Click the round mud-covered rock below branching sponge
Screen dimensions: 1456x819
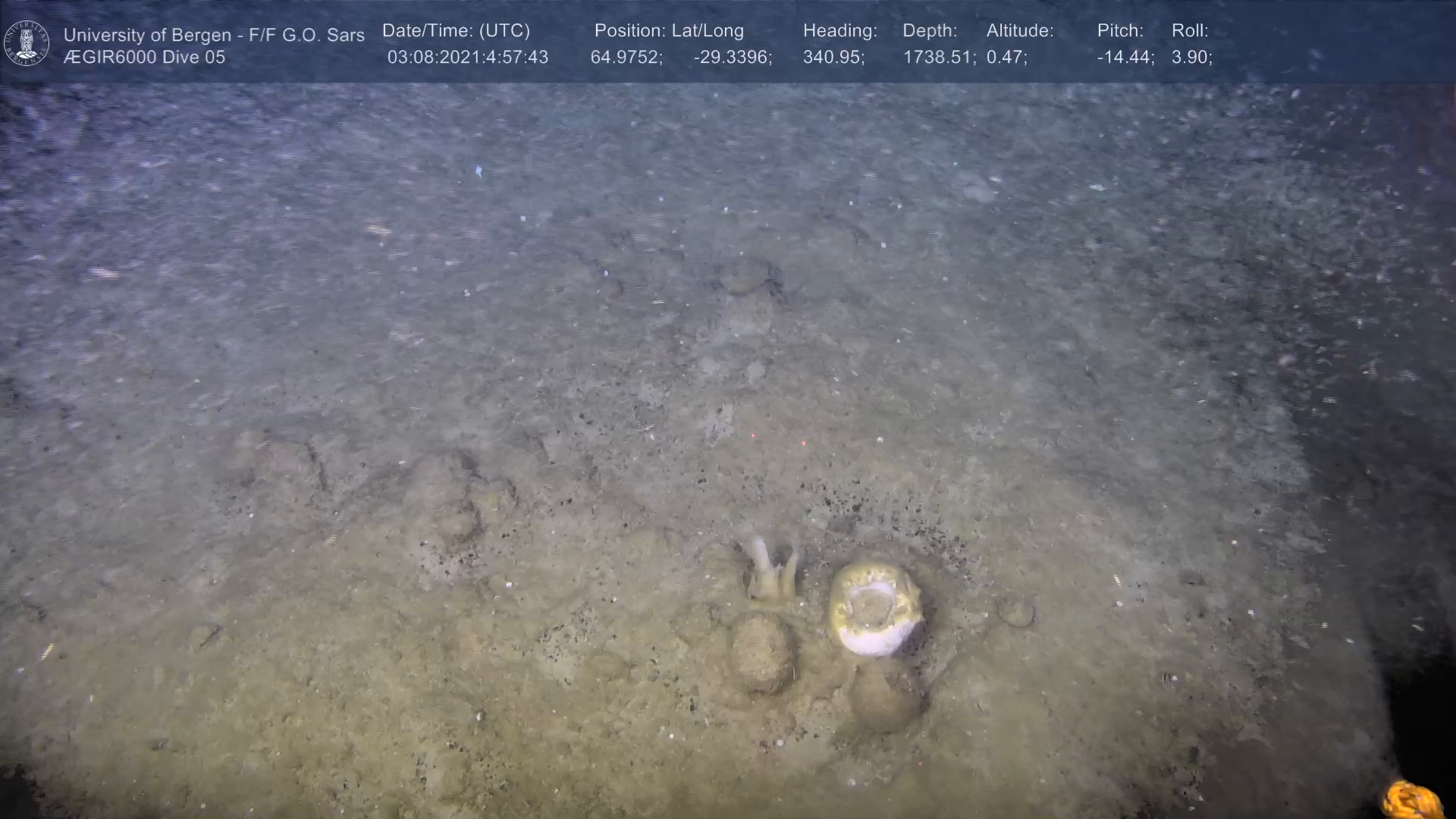[763, 654]
